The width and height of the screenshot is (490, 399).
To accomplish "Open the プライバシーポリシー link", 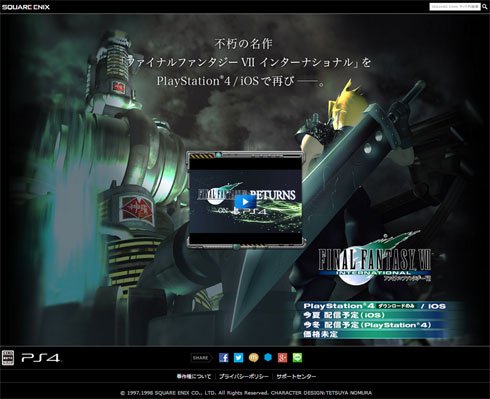I will click(x=244, y=376).
